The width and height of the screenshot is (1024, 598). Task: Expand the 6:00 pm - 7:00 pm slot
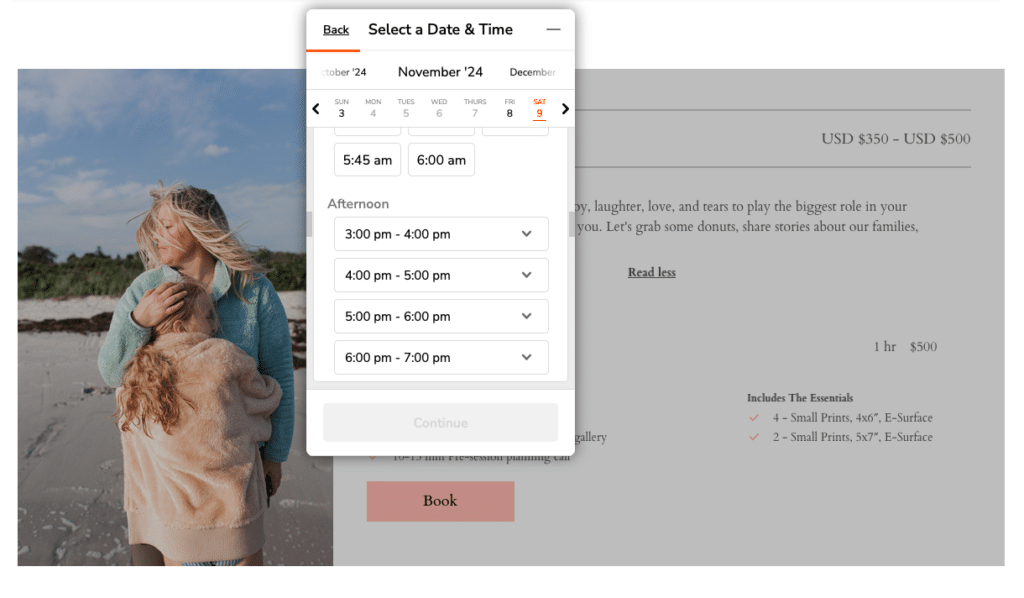click(x=441, y=357)
